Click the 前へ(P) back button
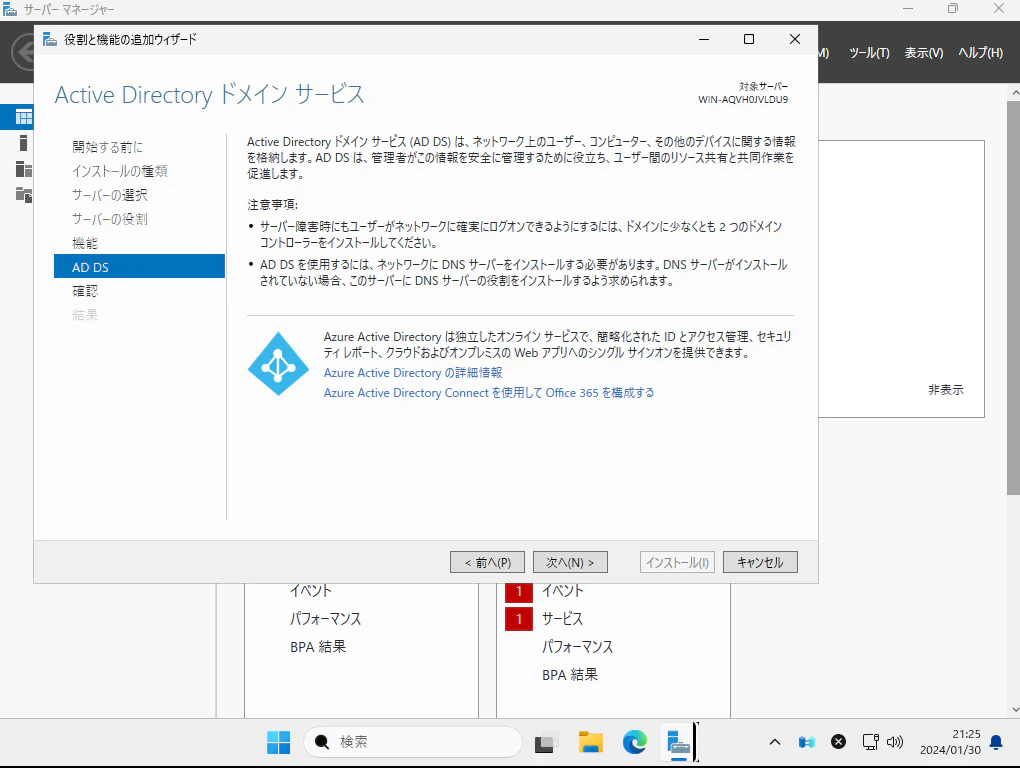 (487, 563)
